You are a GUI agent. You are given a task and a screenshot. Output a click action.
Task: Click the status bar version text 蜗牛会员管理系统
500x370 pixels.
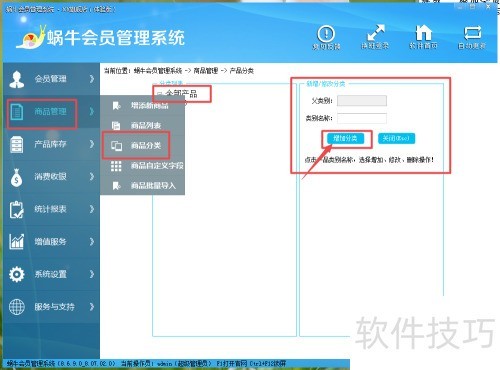coord(61,363)
